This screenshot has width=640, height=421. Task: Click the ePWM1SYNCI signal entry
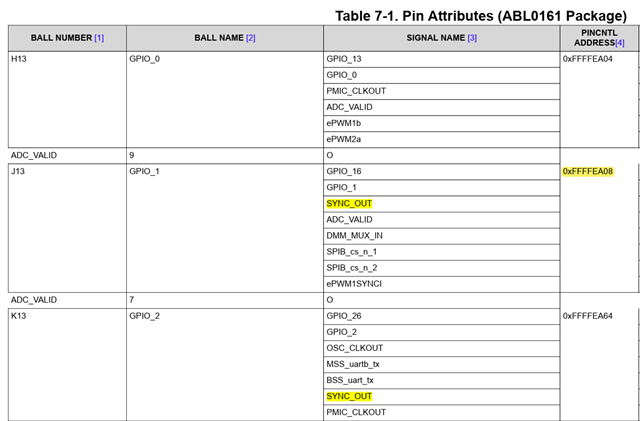tap(353, 283)
